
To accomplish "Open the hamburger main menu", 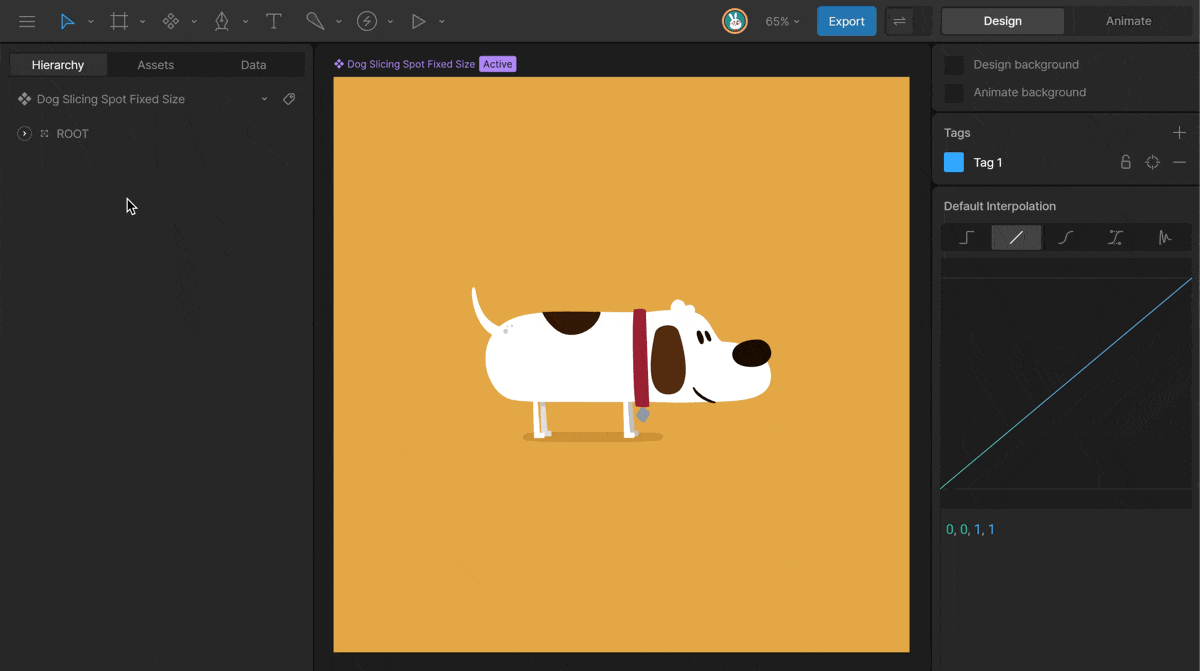I will tap(27, 21).
